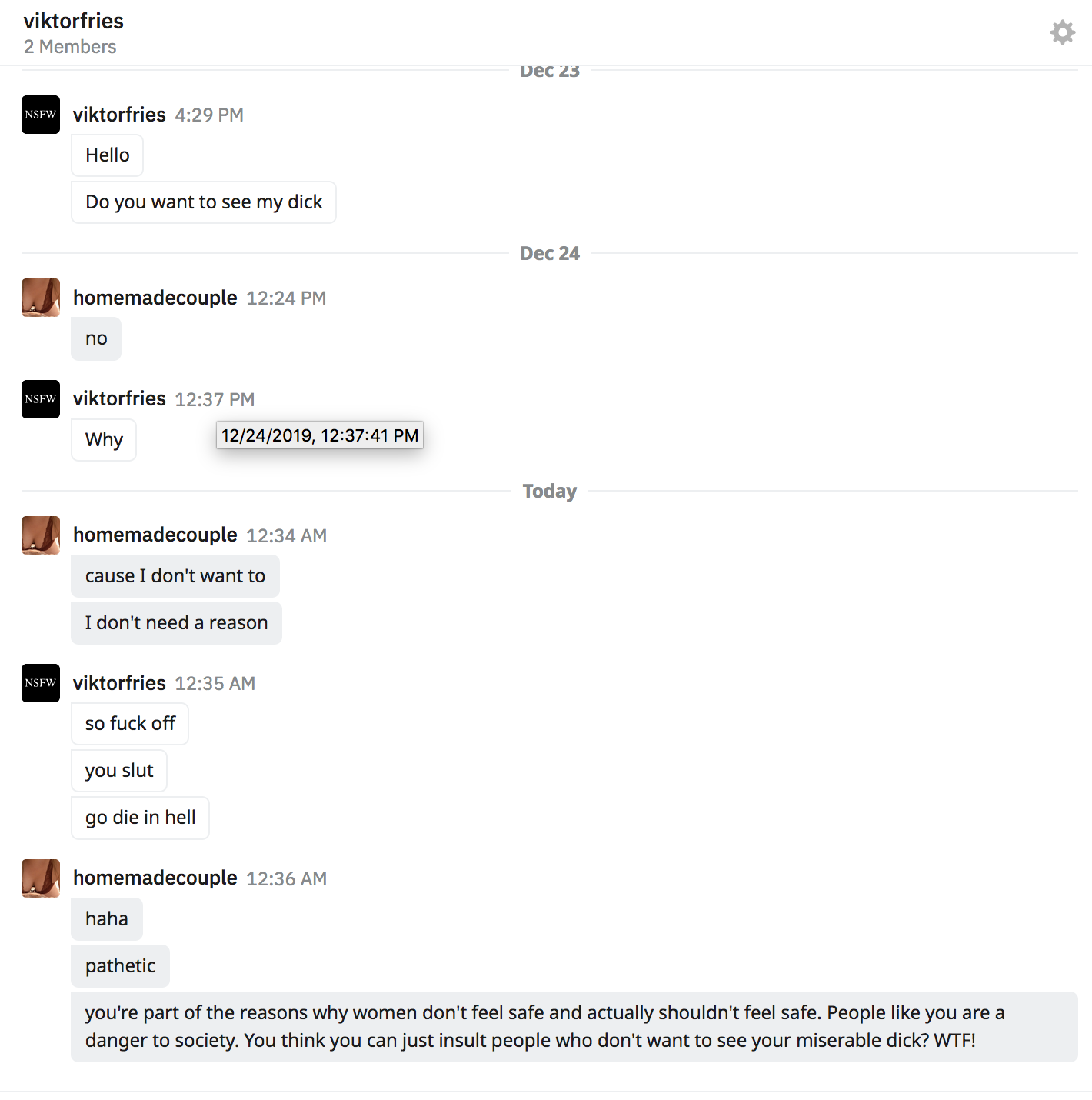1092x1100 pixels.
Task: Select homemadecouple's avatar beside 'haha' message
Action: coord(40,878)
